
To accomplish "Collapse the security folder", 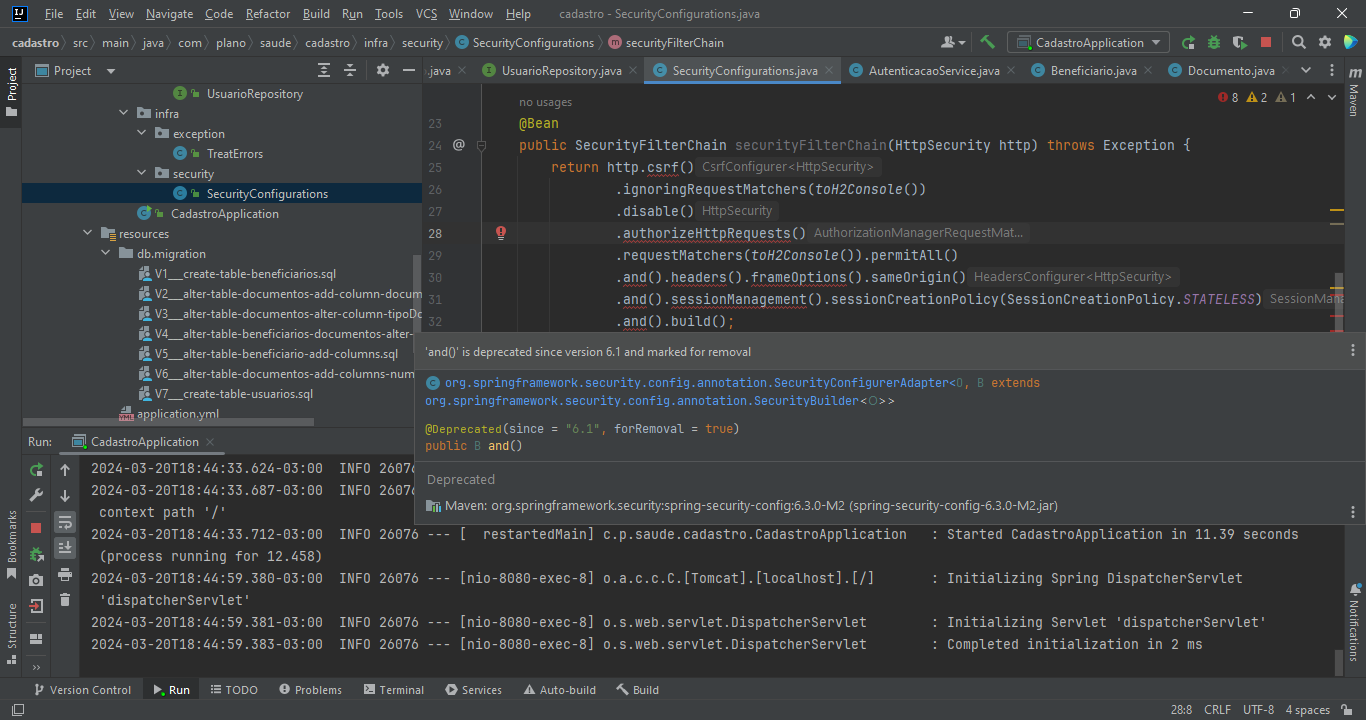I will [142, 174].
